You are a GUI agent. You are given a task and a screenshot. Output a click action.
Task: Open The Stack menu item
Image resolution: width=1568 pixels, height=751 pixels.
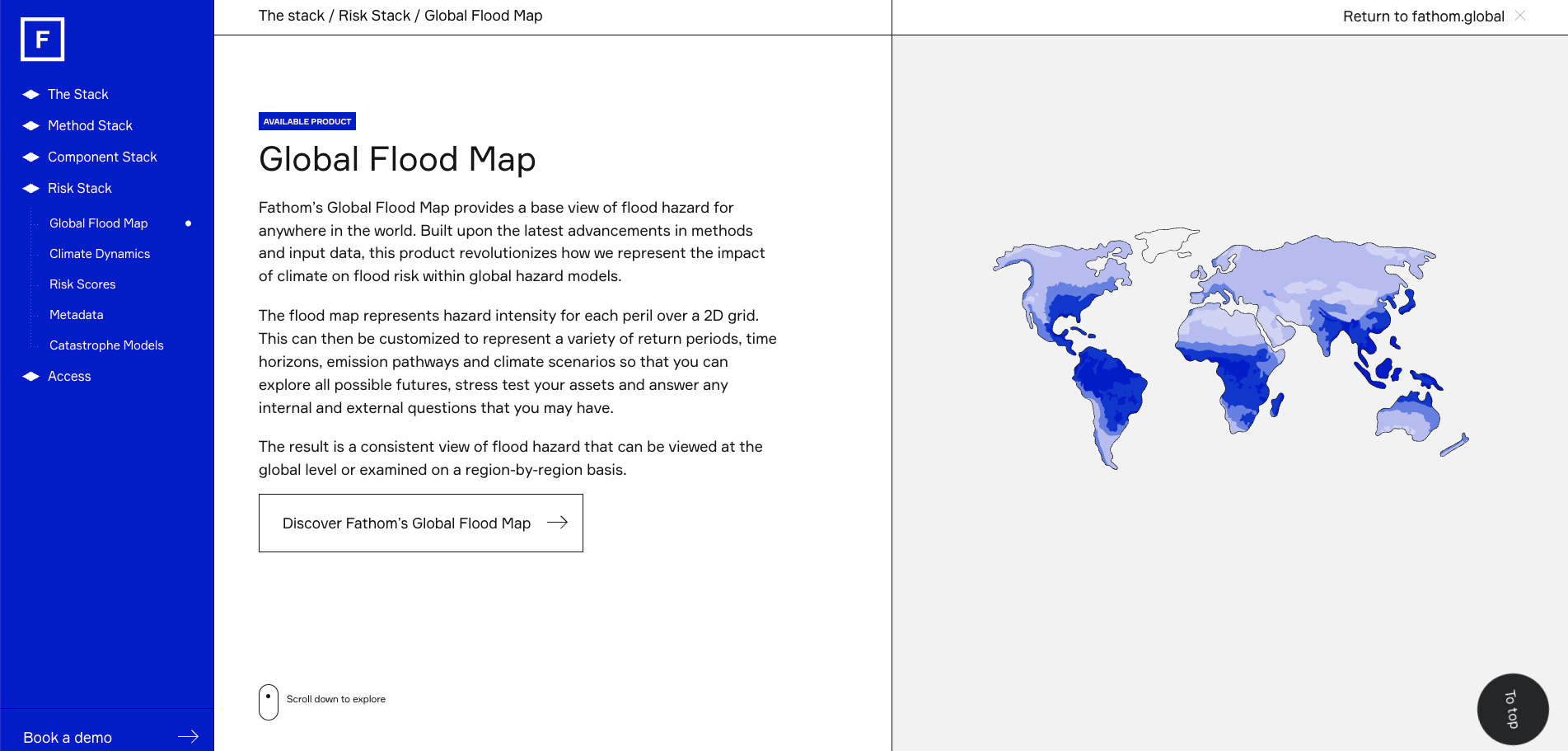[78, 94]
